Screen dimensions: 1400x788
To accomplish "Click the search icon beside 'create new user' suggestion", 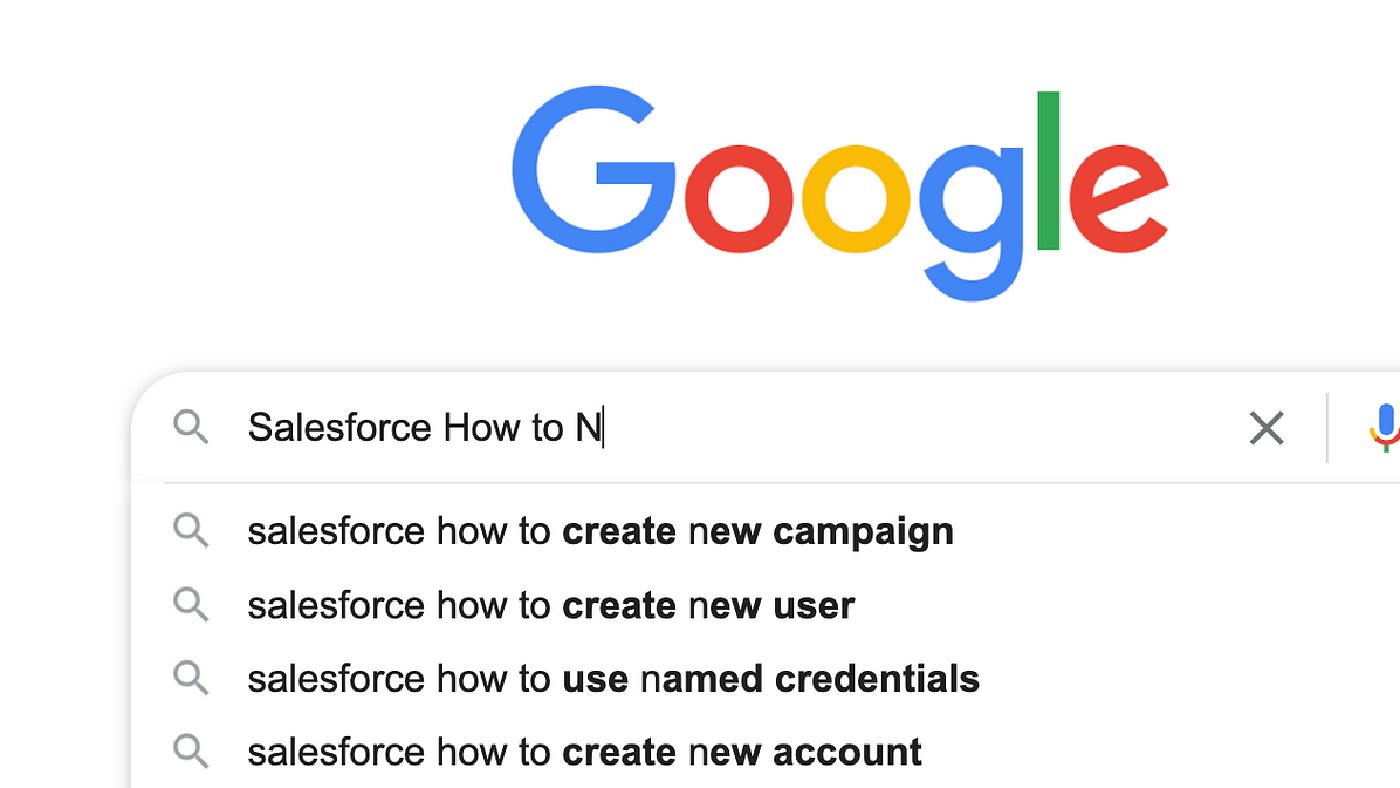I will [191, 605].
